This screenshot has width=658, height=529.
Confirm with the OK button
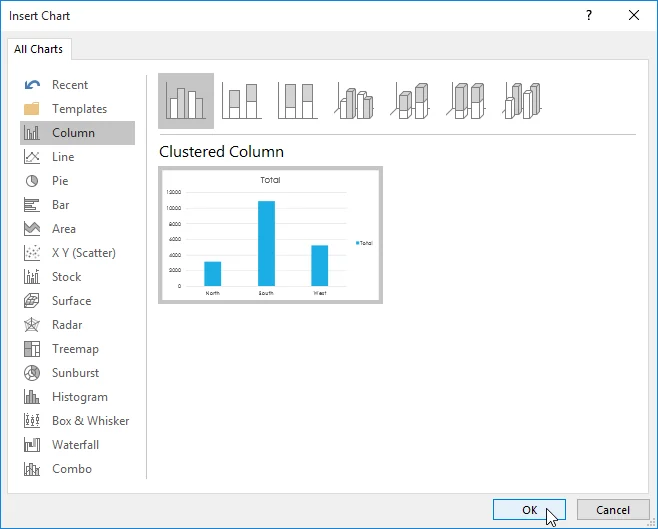point(529,510)
